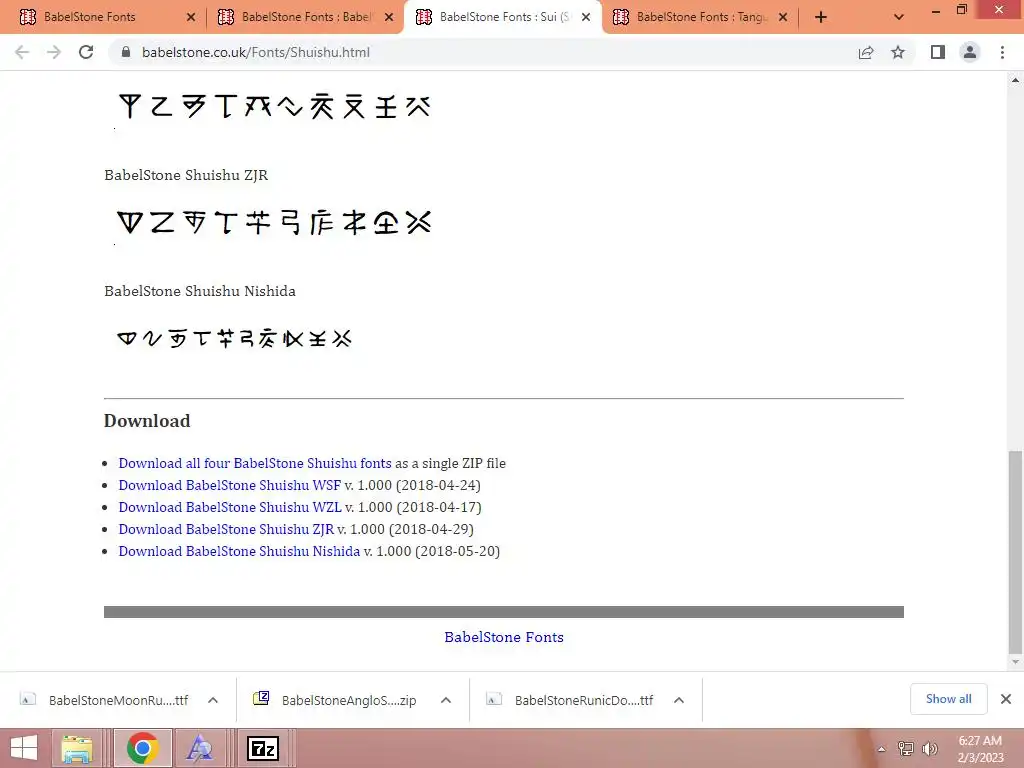Download BabelStone Shuishu WSF link
Screen dimensions: 1024x768
pyautogui.click(x=229, y=485)
